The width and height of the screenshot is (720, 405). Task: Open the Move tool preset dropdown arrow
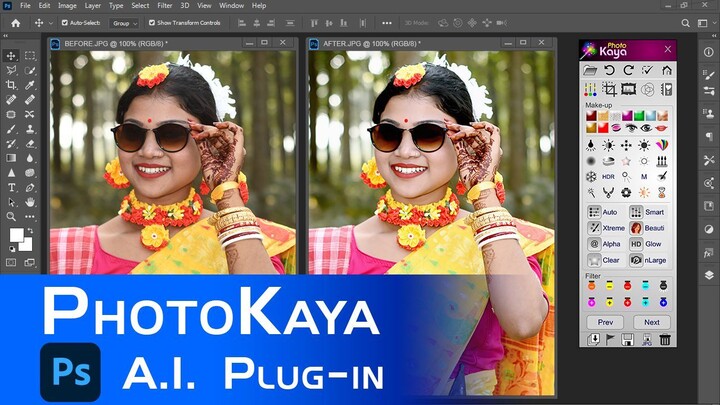[51, 23]
